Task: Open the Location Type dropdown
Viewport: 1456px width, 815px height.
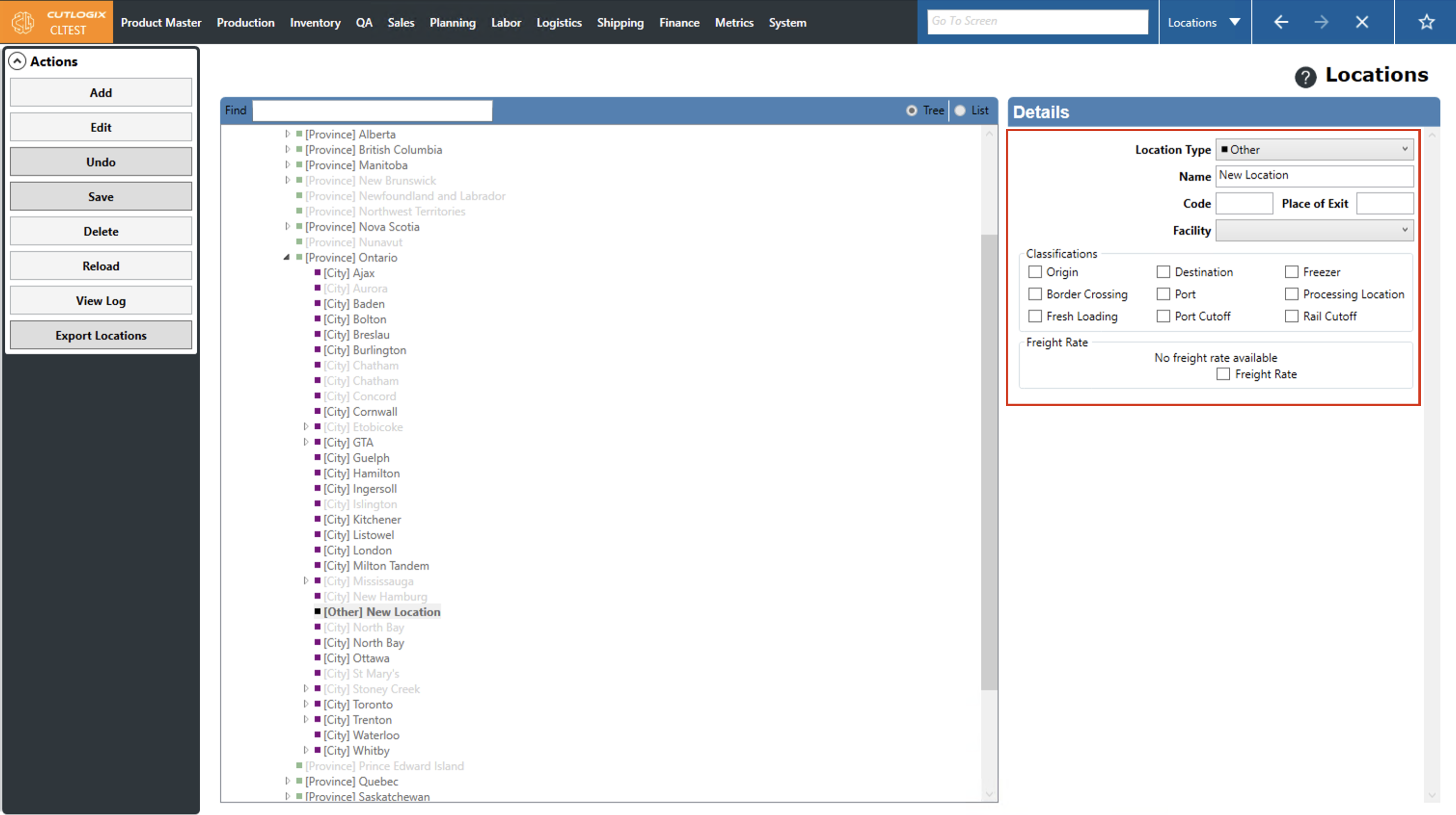Action: point(1314,150)
